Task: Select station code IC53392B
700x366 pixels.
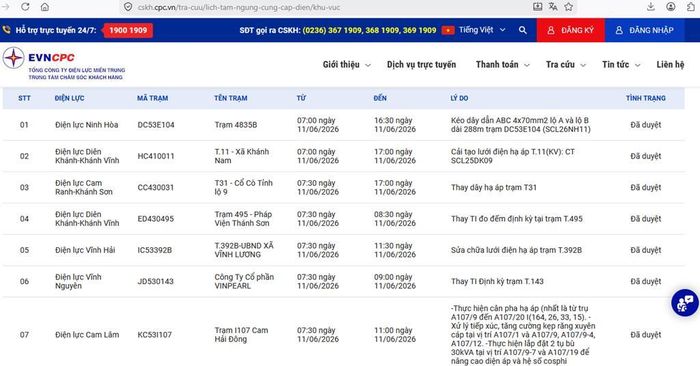Action: point(154,250)
